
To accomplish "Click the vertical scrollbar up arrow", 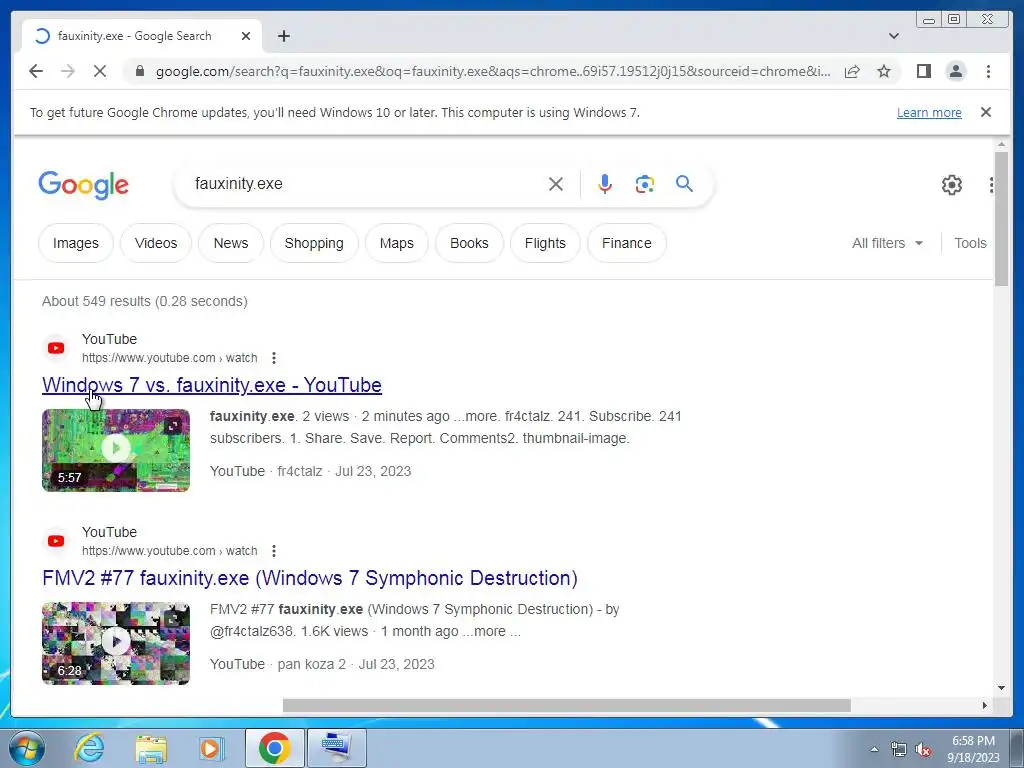I will pos(1001,144).
